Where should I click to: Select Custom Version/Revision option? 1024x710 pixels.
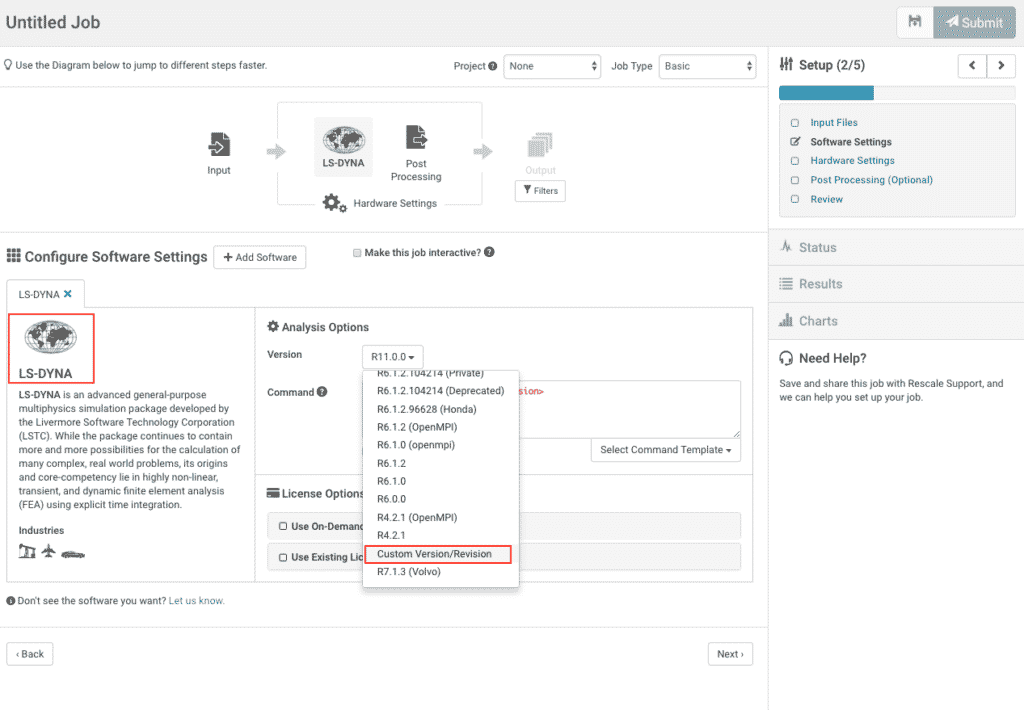point(438,554)
